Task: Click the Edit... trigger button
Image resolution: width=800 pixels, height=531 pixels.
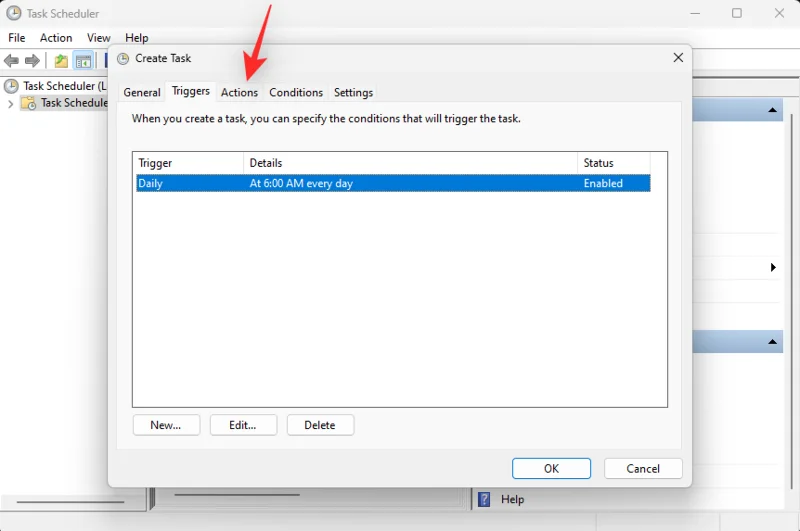Action: [243, 425]
